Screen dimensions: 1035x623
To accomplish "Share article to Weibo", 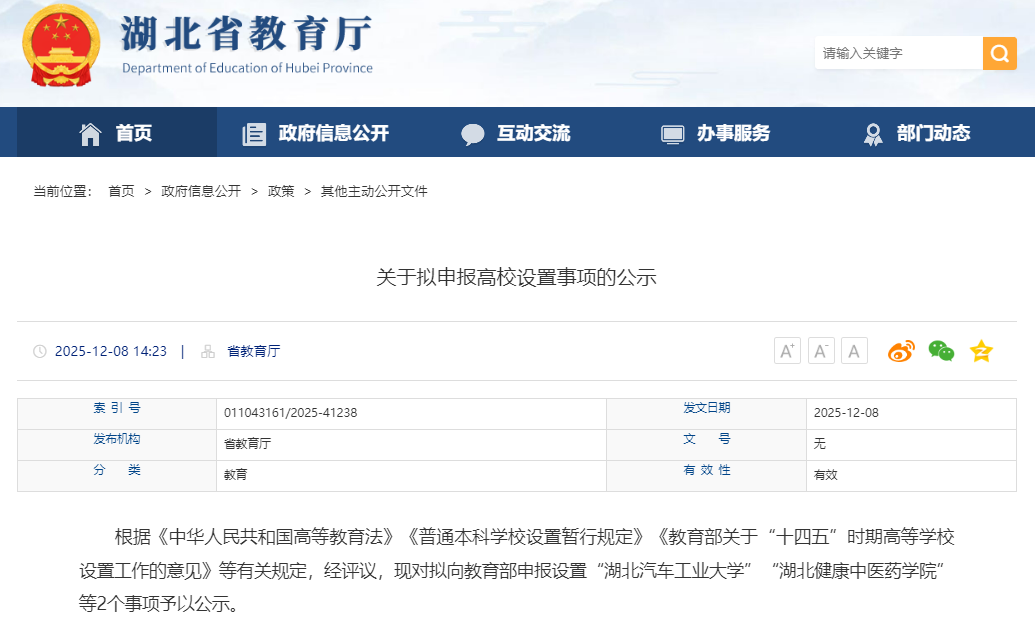I will point(901,351).
